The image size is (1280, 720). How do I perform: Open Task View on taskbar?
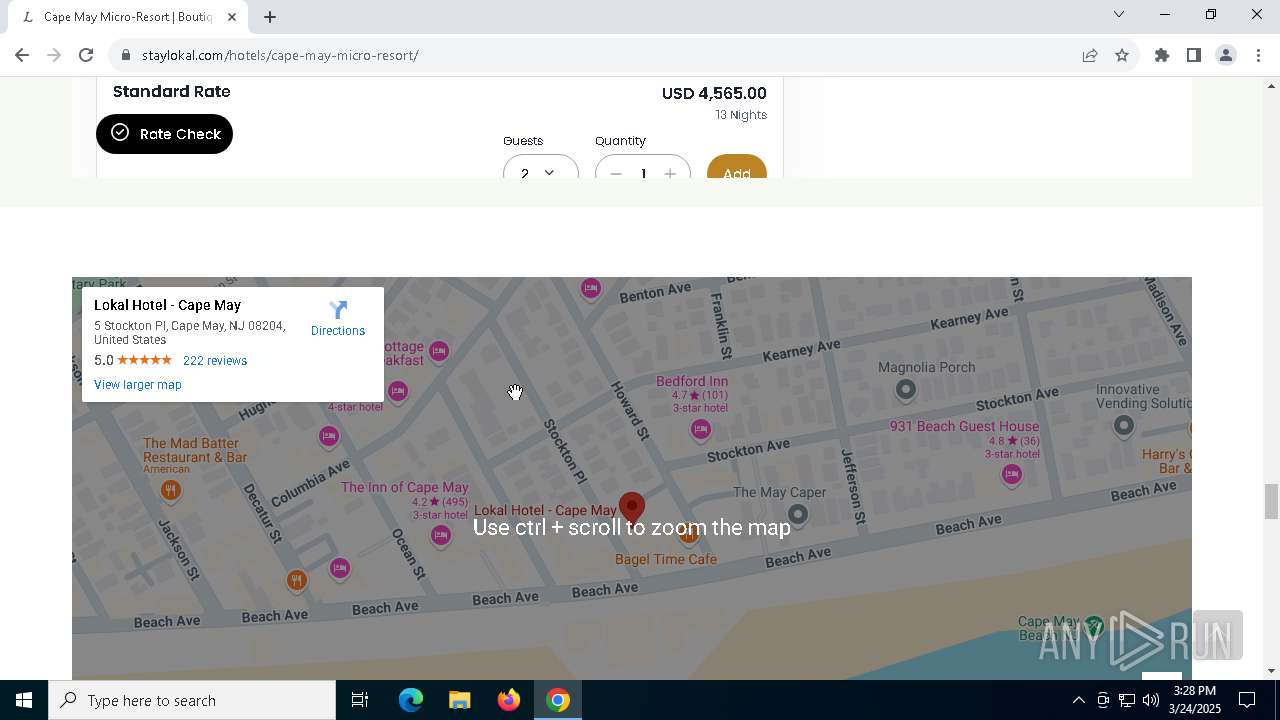point(360,700)
